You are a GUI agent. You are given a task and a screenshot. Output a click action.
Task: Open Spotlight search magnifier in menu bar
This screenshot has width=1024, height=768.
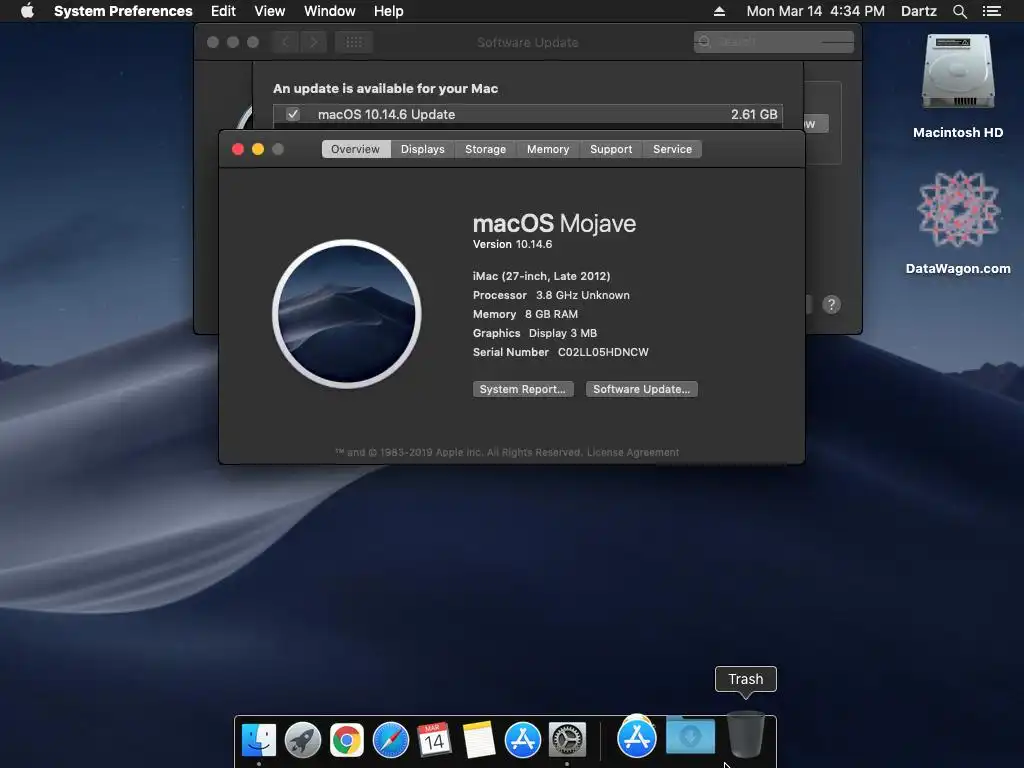(959, 11)
